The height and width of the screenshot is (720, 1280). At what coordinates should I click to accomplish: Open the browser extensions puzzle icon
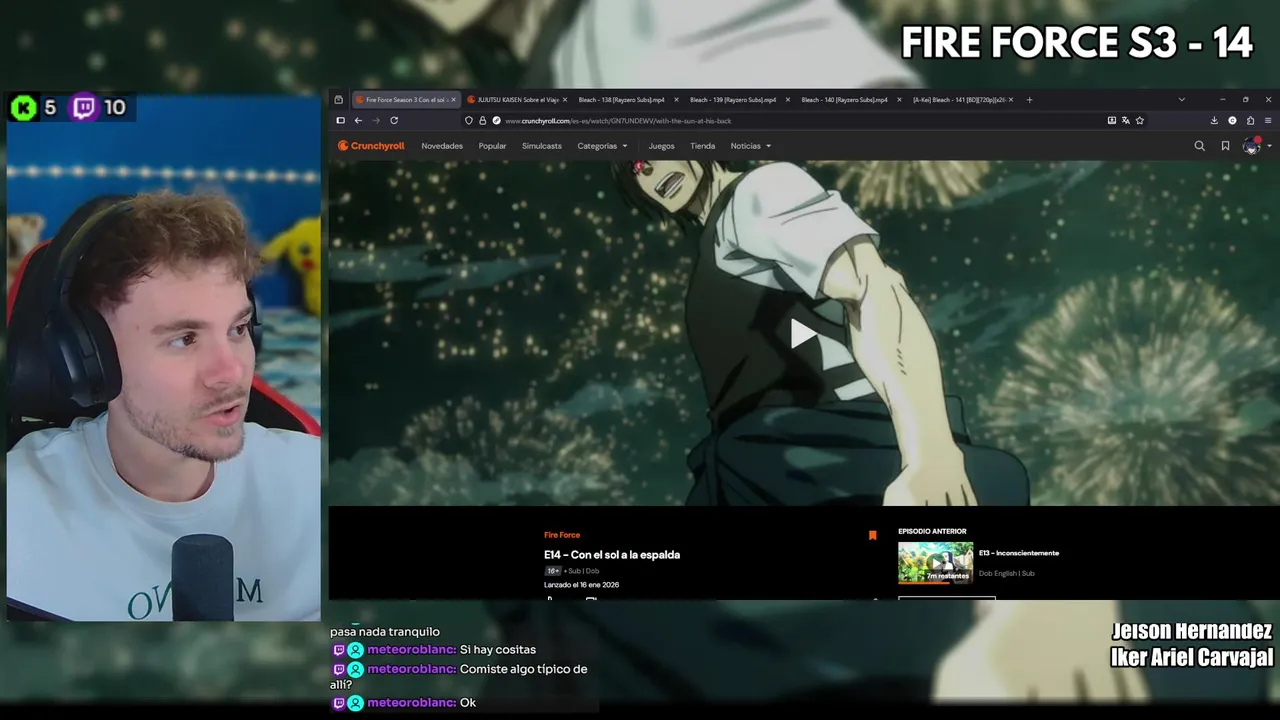coord(1250,120)
